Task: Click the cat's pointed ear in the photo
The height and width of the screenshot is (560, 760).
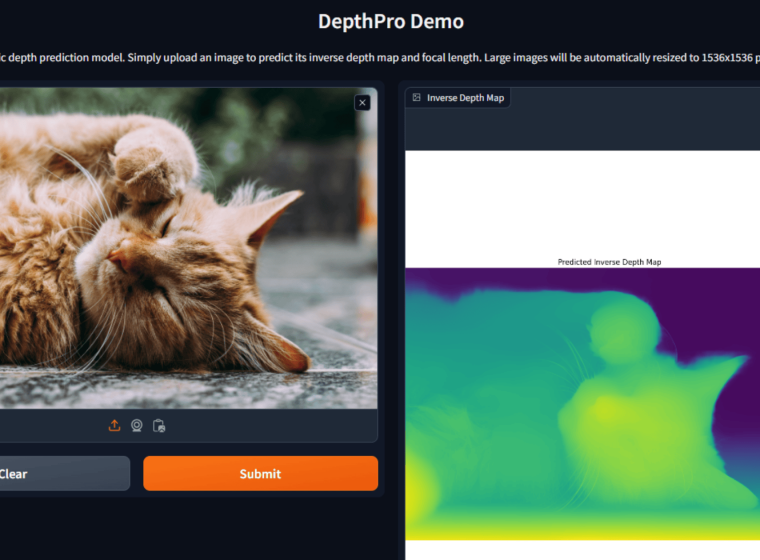Action: pos(270,208)
